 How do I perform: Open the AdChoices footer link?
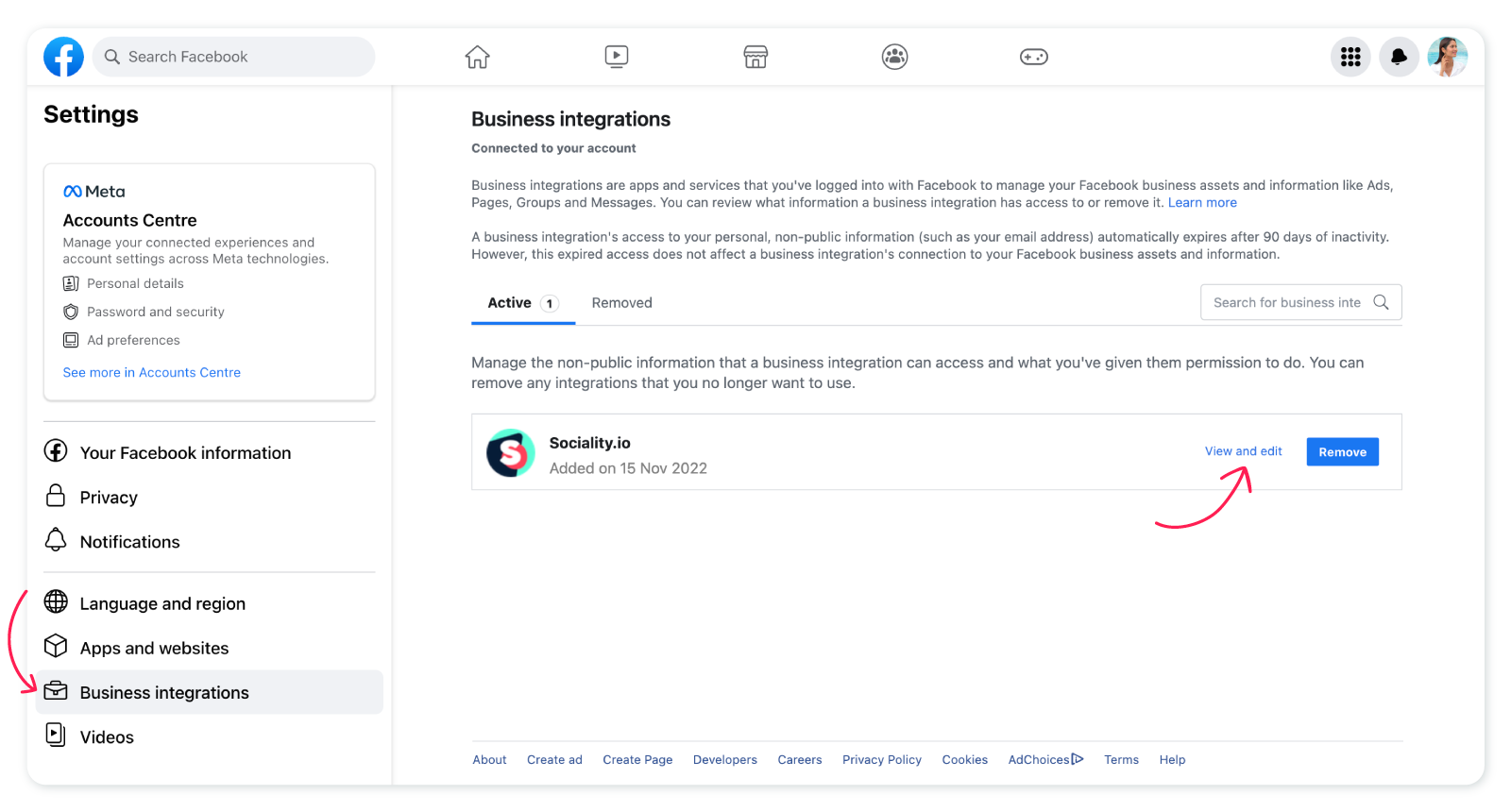pyautogui.click(x=1045, y=759)
